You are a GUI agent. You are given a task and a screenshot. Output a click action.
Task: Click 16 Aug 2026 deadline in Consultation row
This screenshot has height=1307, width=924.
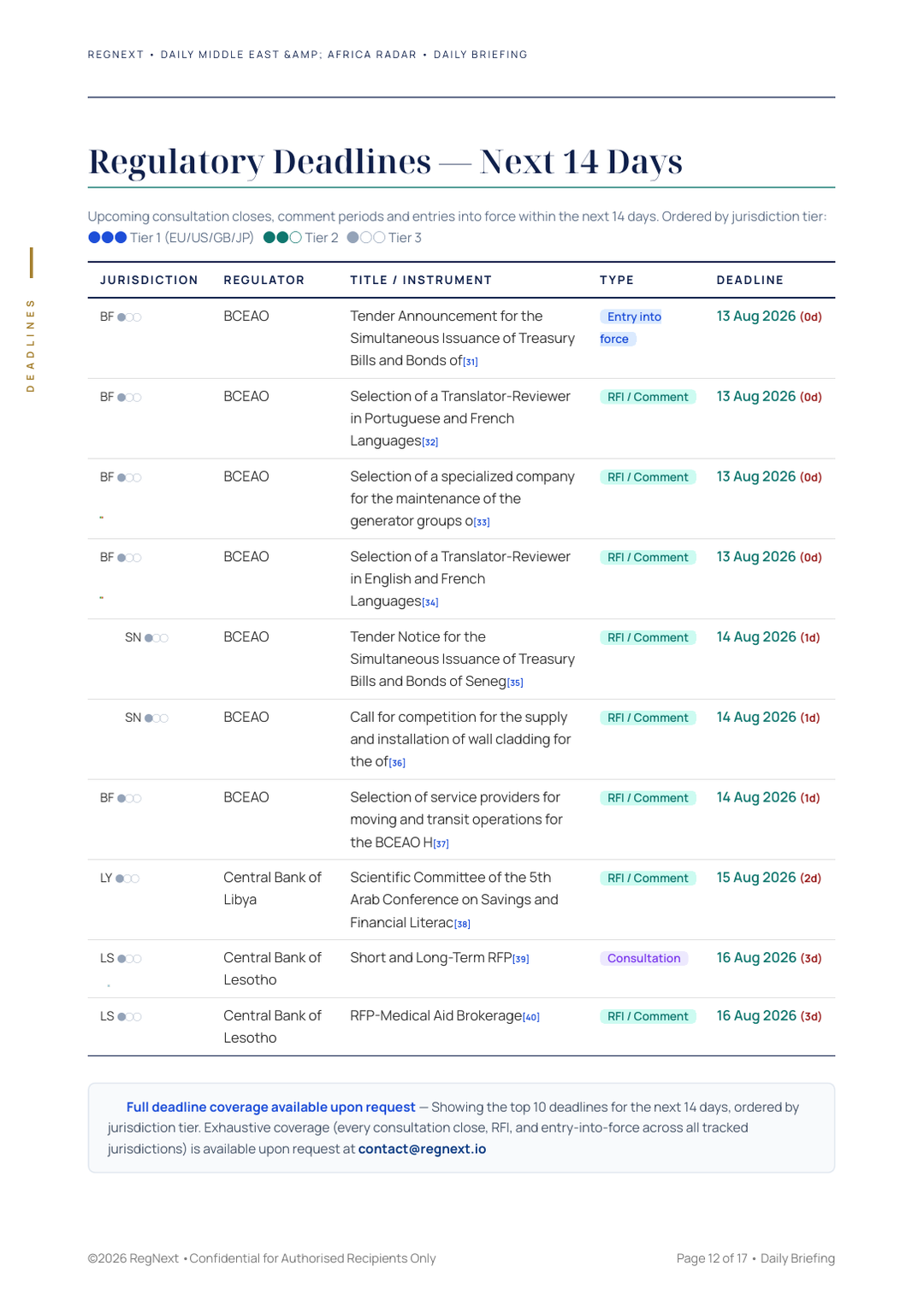point(769,958)
